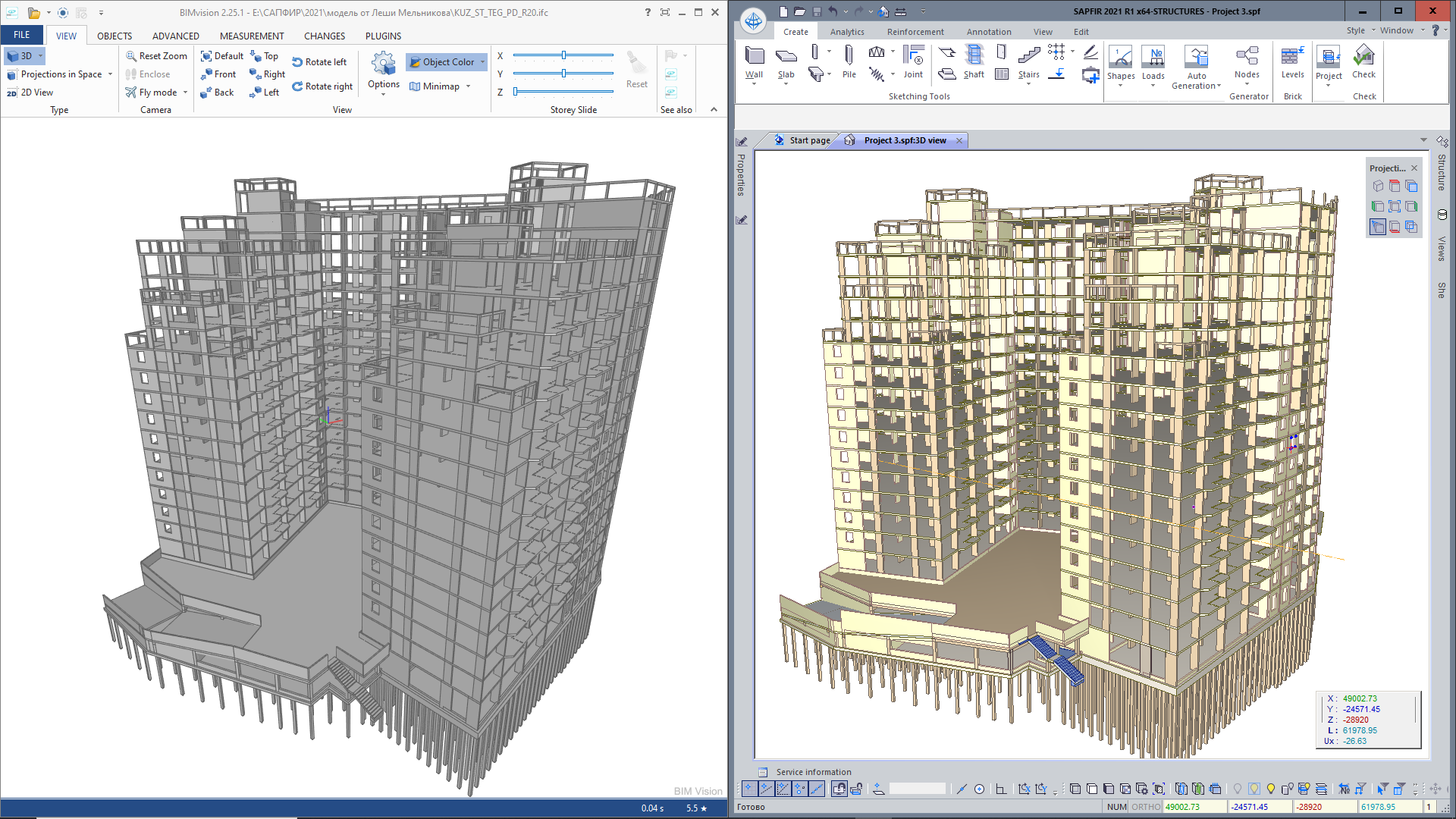Viewport: 1456px width, 819px height.
Task: Select the Wall sketching tool
Action: click(x=754, y=61)
